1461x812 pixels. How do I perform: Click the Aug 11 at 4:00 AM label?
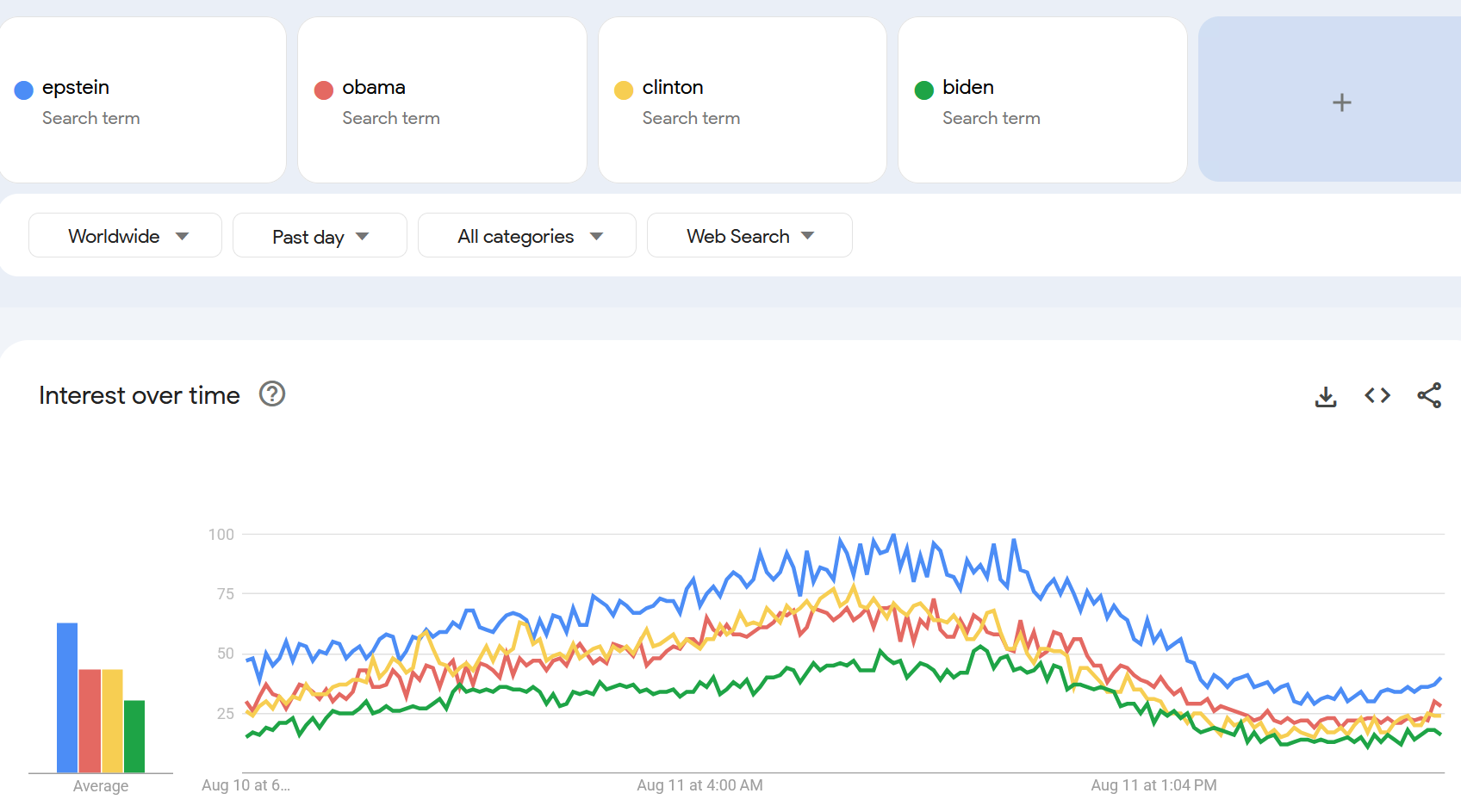(699, 785)
